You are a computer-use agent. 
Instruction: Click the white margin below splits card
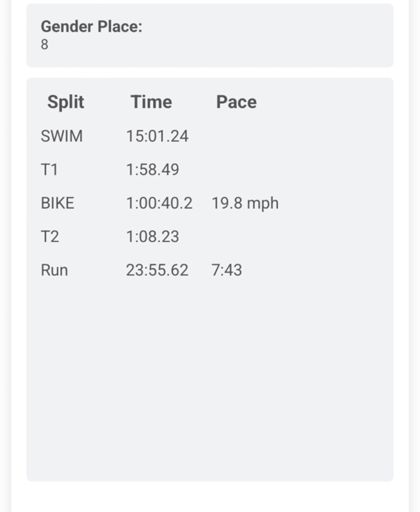pos(210,497)
